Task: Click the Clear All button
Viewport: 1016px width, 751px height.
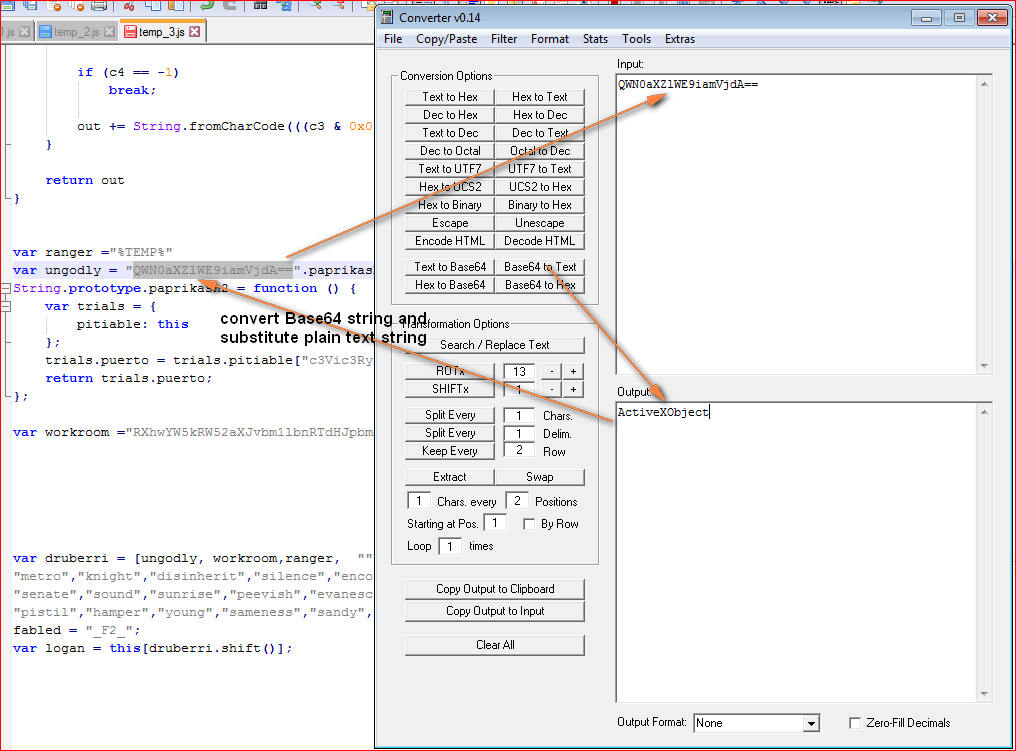Action: tap(494, 645)
